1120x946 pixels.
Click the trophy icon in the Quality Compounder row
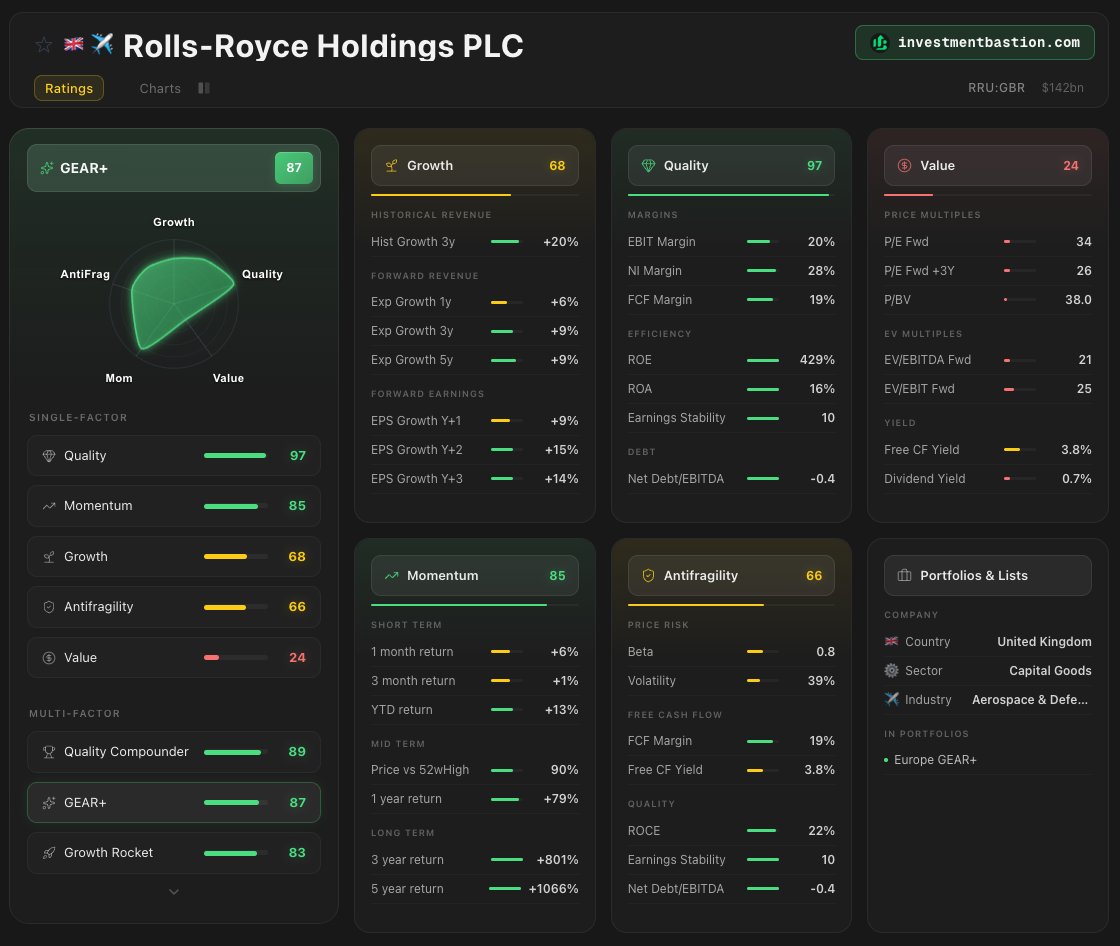49,752
